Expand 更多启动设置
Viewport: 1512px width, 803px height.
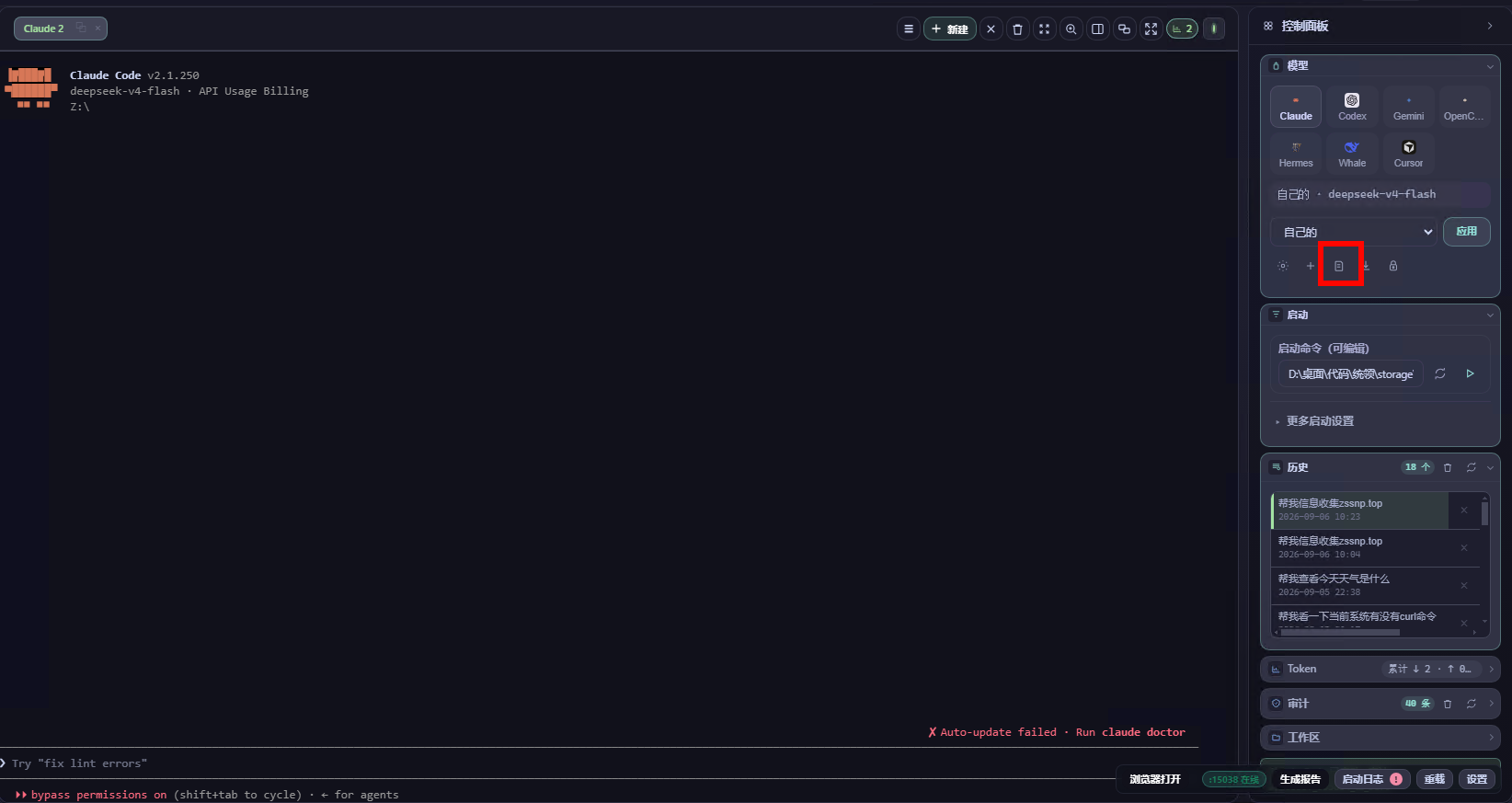pos(1320,421)
